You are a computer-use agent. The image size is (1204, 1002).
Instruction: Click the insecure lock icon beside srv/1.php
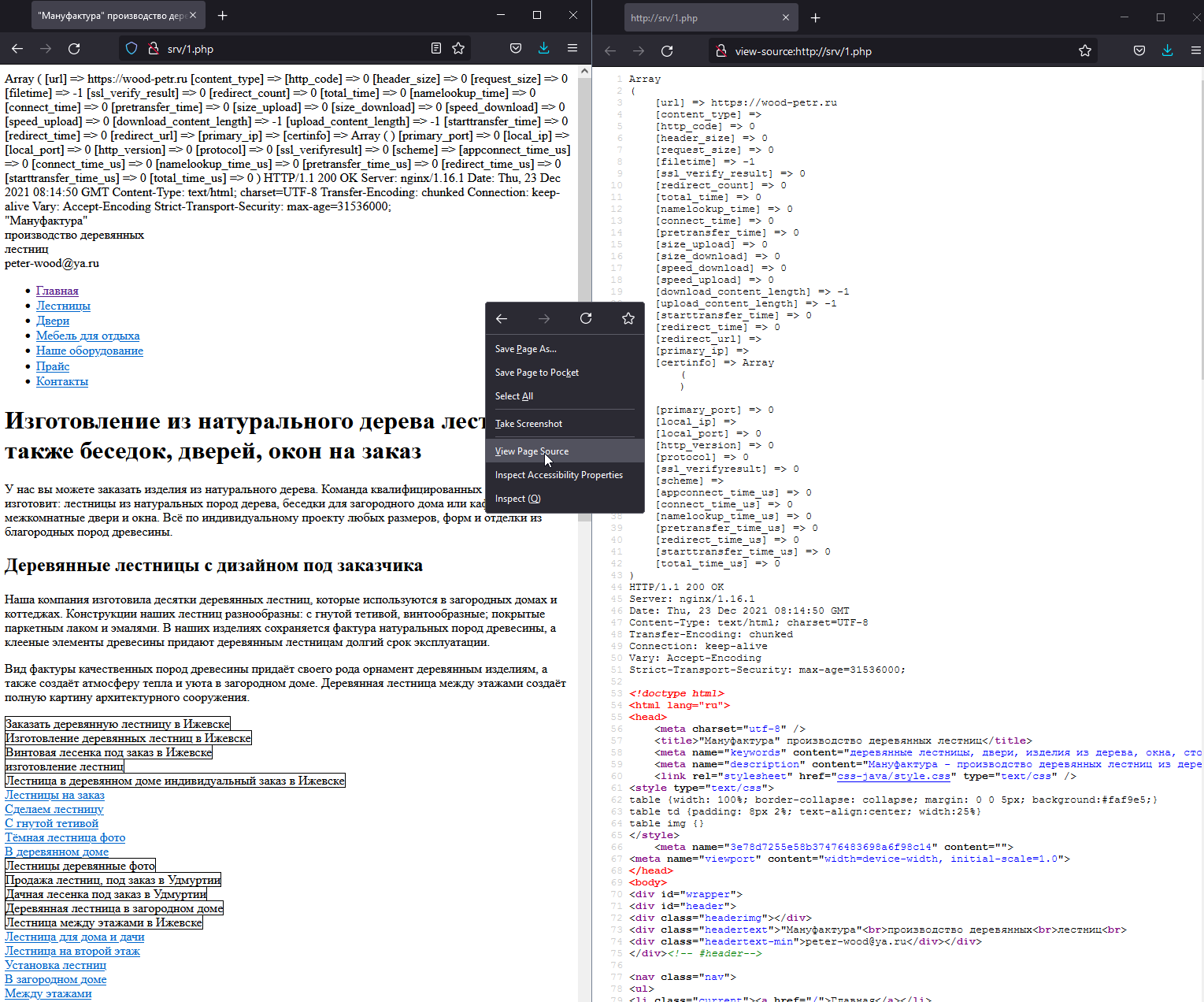[x=154, y=49]
